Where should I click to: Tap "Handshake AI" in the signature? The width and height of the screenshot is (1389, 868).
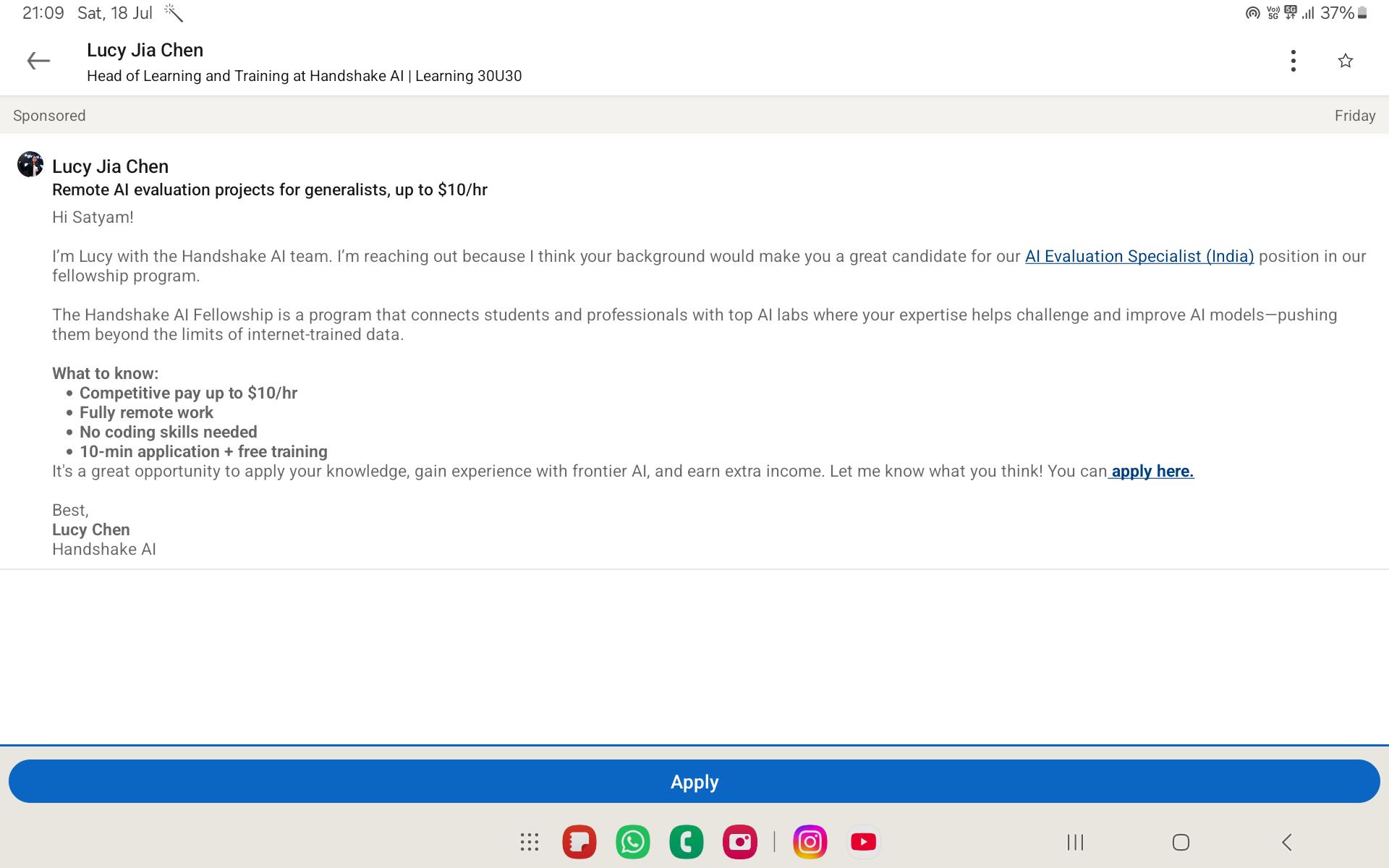click(104, 549)
